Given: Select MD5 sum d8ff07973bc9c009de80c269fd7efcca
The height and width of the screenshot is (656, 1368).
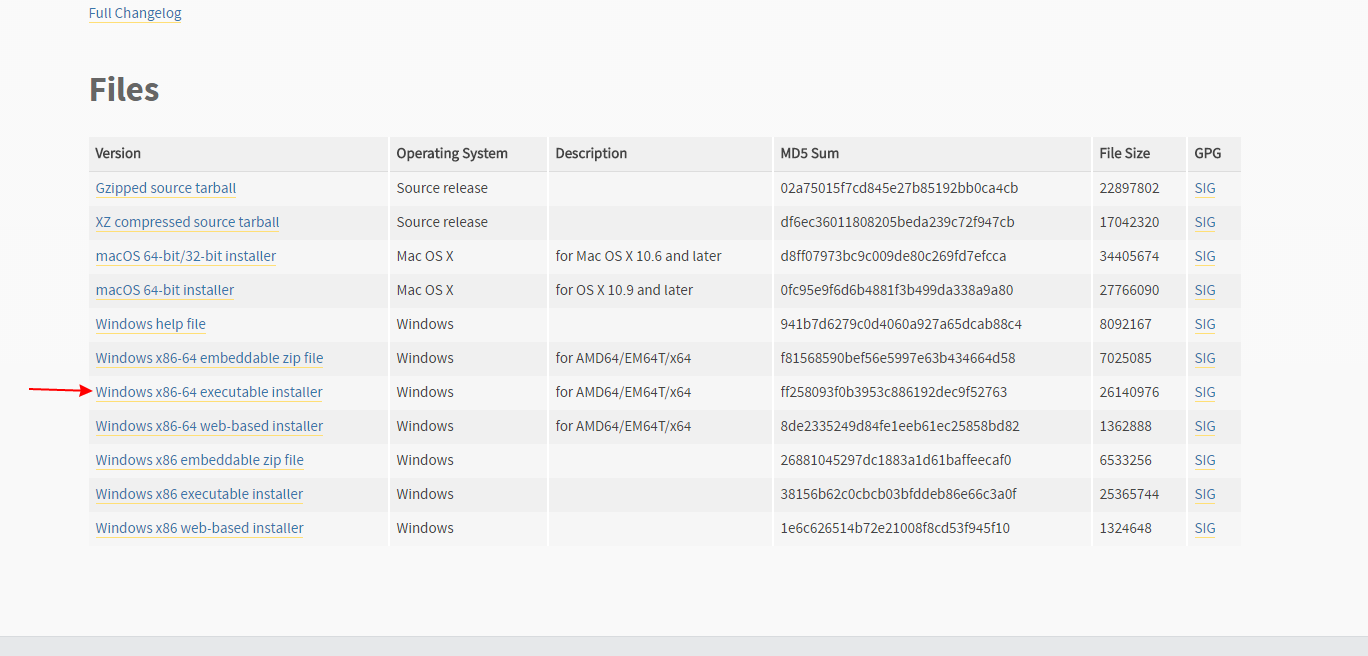Looking at the screenshot, I should (x=893, y=256).
